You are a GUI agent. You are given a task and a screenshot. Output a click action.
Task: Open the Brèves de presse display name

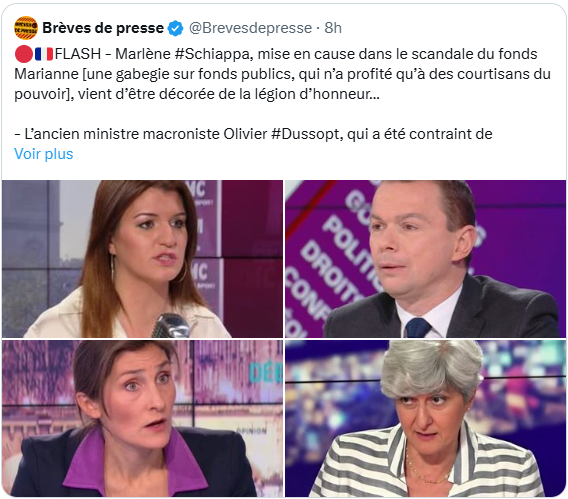point(103,28)
